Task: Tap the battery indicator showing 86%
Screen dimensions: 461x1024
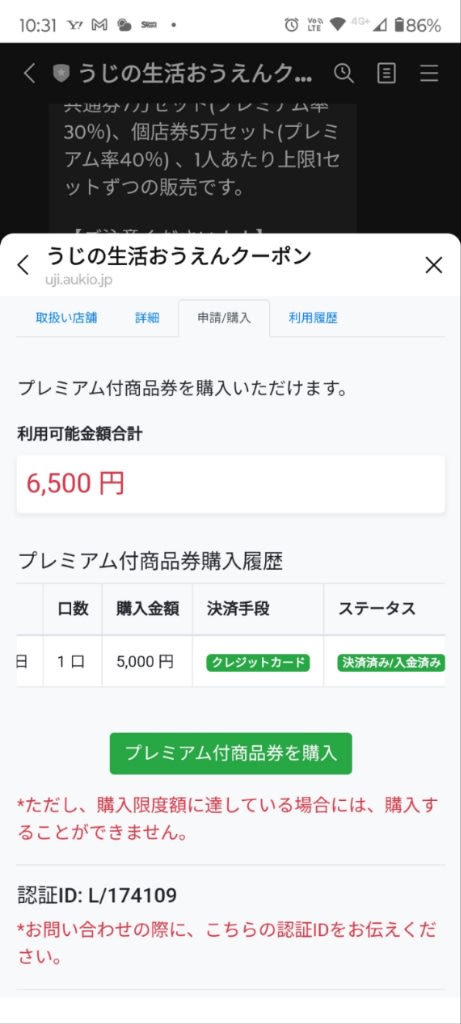Action: [417, 25]
